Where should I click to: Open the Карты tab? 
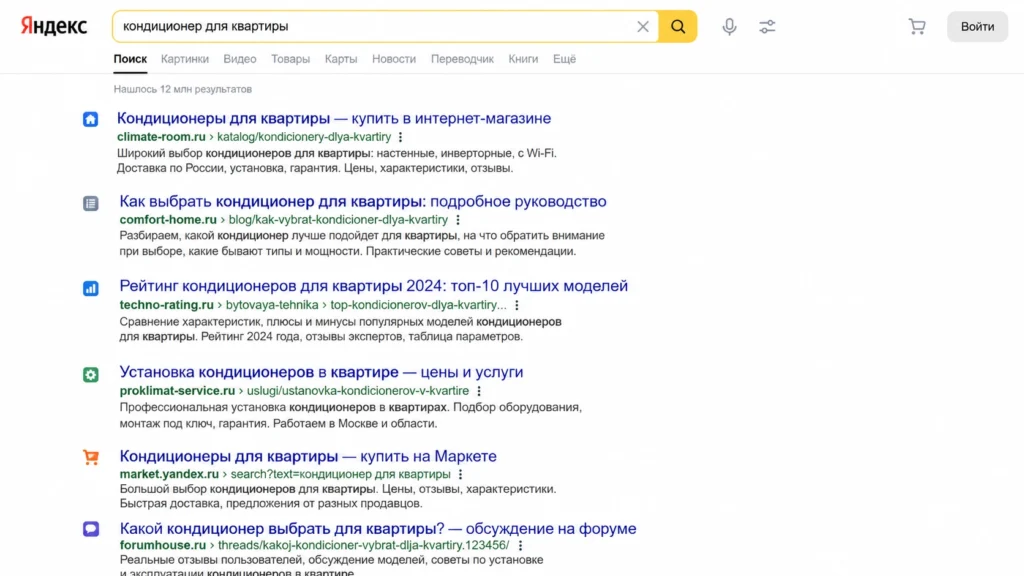click(x=341, y=59)
